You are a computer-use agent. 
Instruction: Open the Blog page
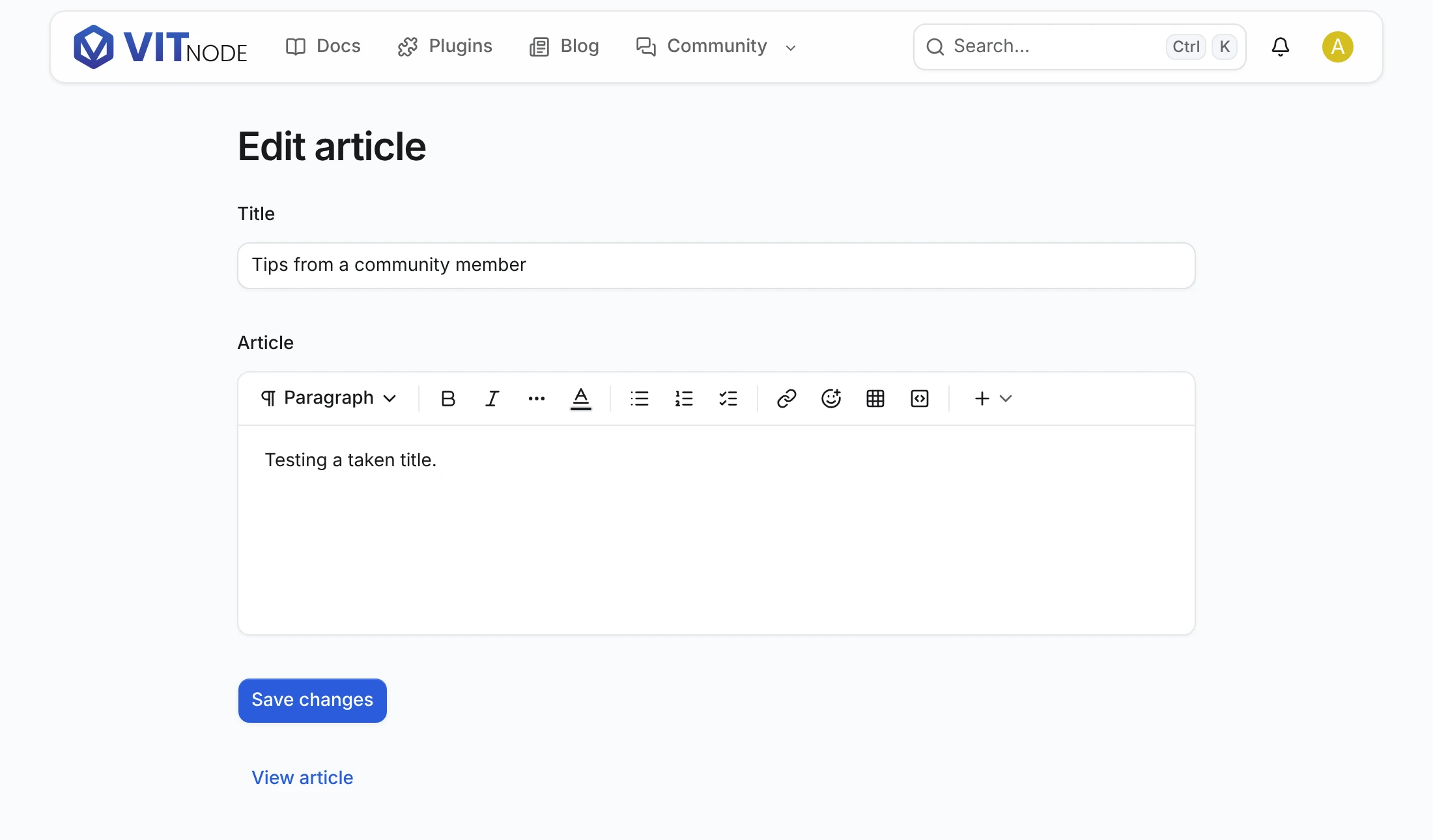pyautogui.click(x=564, y=47)
